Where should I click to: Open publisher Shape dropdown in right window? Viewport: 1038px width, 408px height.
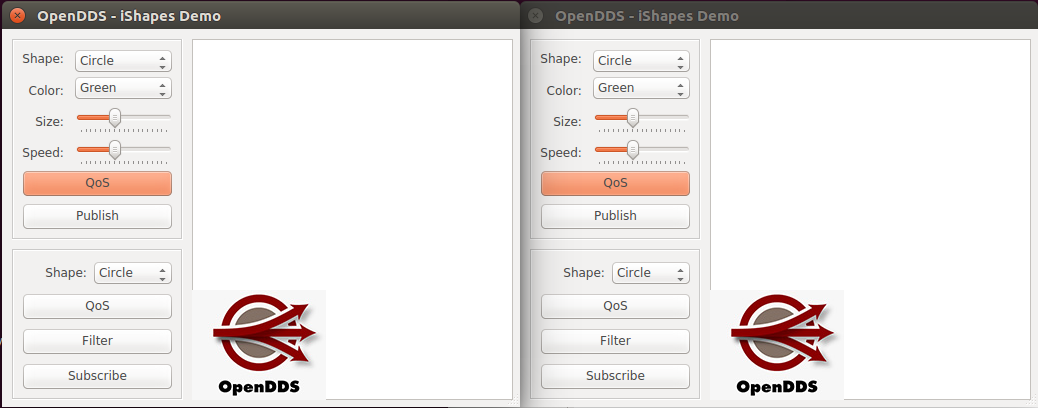pyautogui.click(x=641, y=61)
